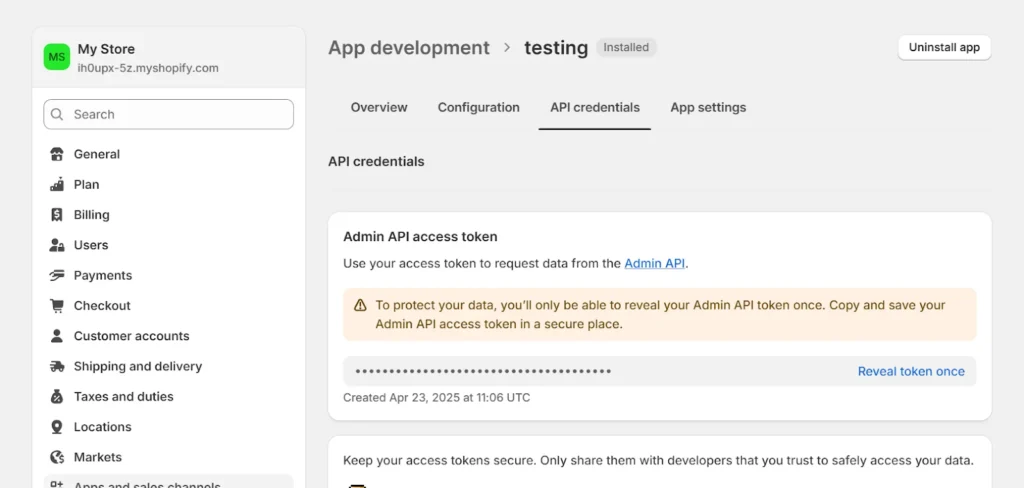The image size is (1024, 488).
Task: Open the Customer accounts settings
Action: coord(131,336)
